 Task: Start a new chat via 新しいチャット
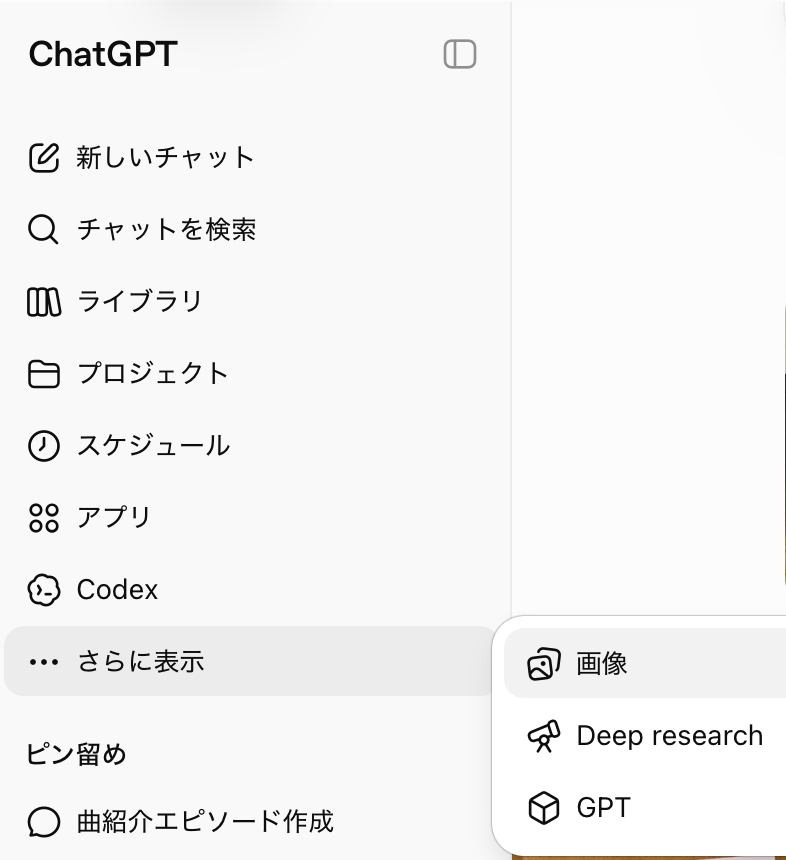click(250, 158)
